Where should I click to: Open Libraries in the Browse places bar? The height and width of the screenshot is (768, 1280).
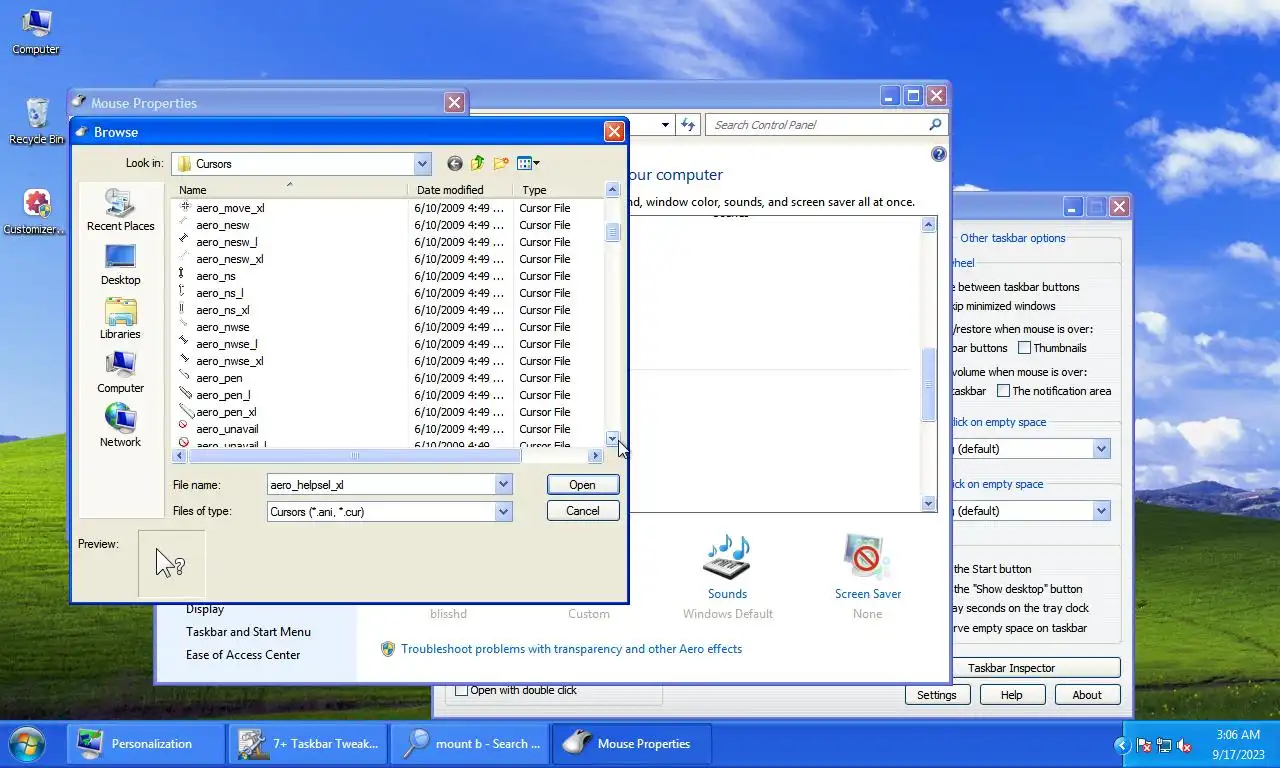pyautogui.click(x=120, y=319)
